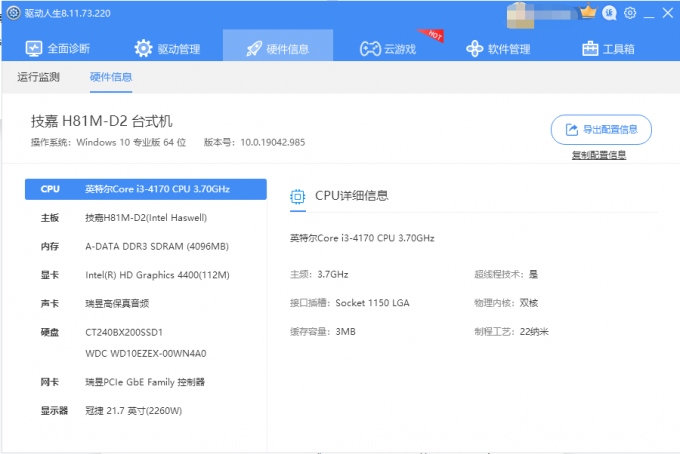Select the 主板 H81M-D2 row
The height and width of the screenshot is (454, 680).
145,217
